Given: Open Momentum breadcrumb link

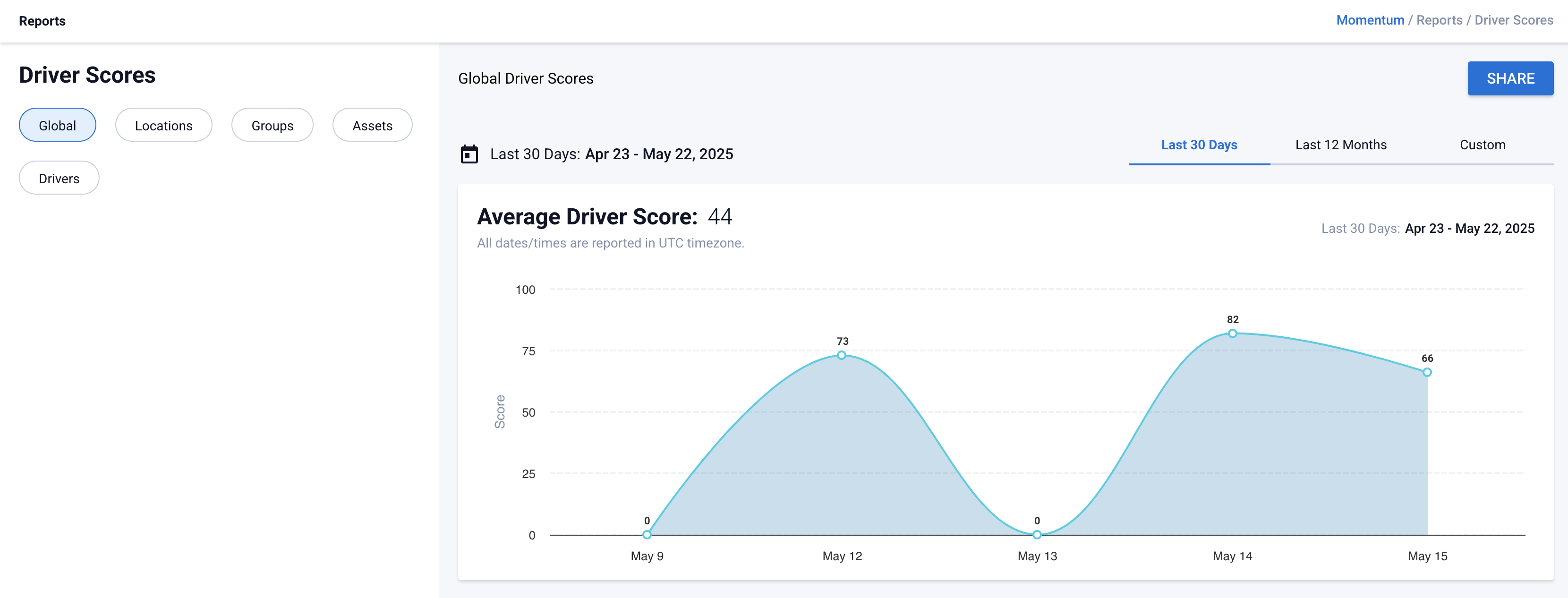Looking at the screenshot, I should click(x=1370, y=20).
